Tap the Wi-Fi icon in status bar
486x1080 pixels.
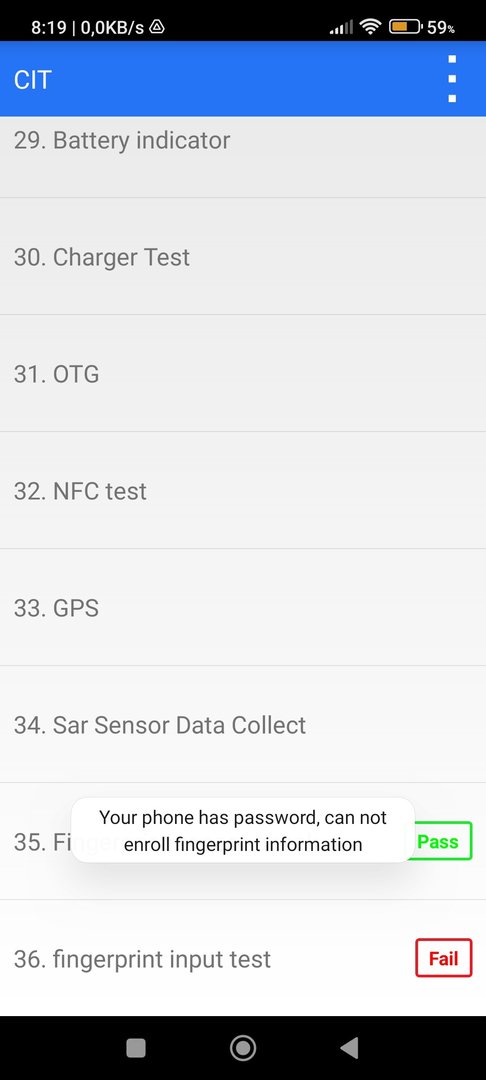tap(371, 28)
